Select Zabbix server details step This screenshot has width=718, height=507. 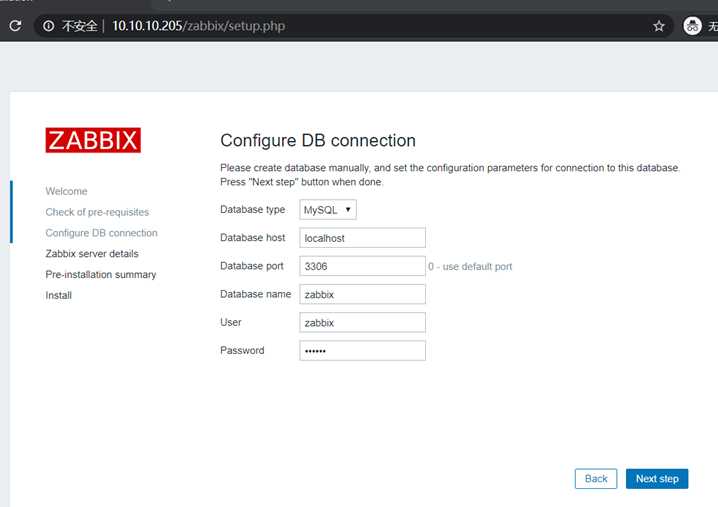tap(92, 254)
